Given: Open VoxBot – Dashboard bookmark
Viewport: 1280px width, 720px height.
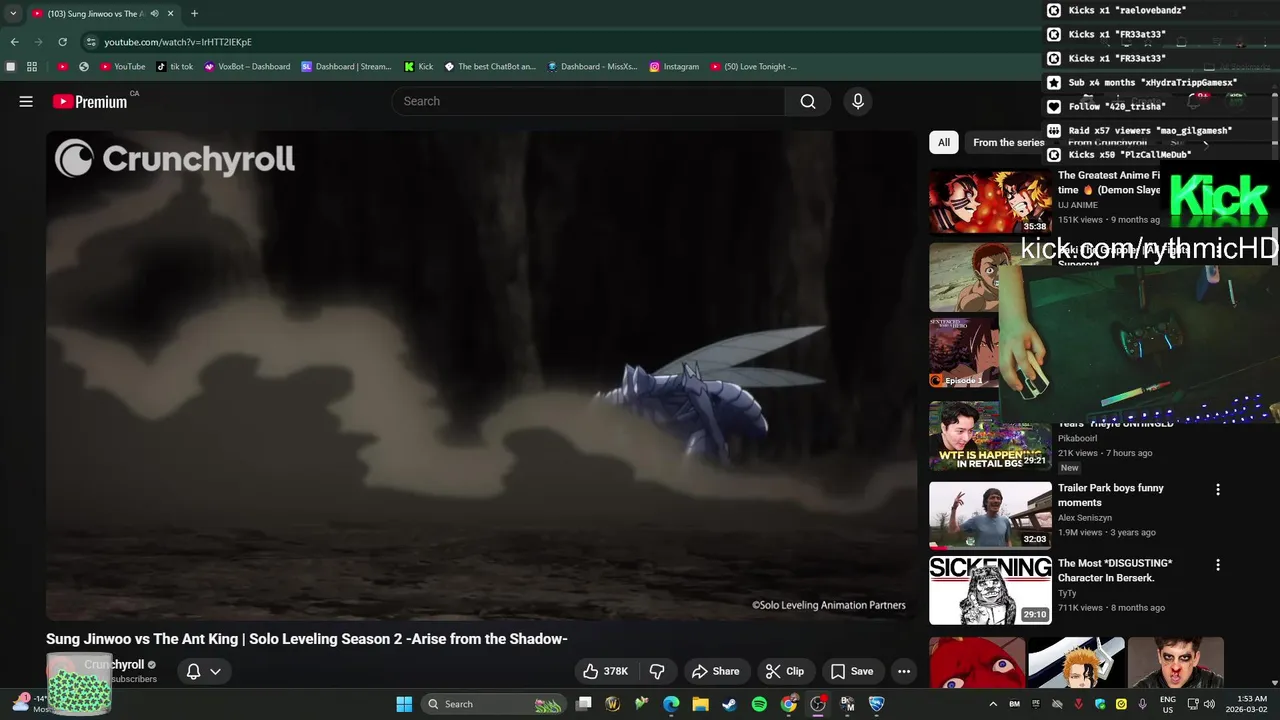Looking at the screenshot, I should coord(247,67).
